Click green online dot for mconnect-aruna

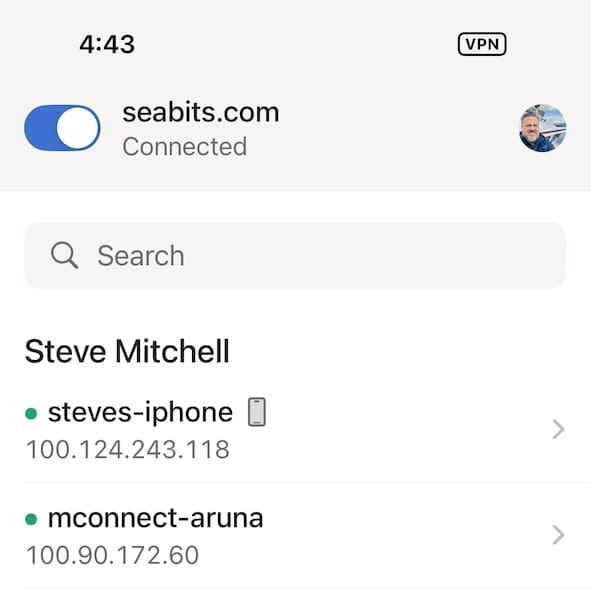[31, 520]
